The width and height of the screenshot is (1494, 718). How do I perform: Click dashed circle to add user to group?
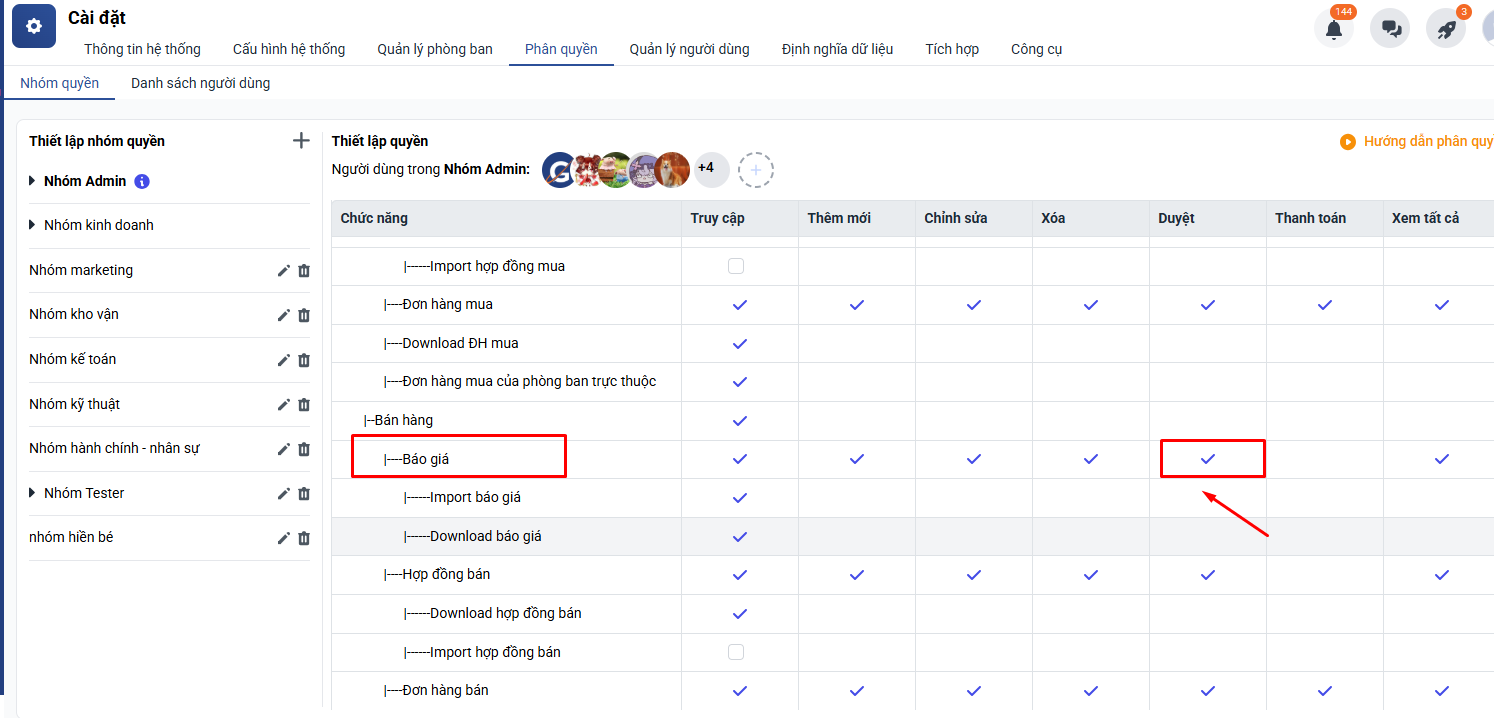(x=756, y=170)
